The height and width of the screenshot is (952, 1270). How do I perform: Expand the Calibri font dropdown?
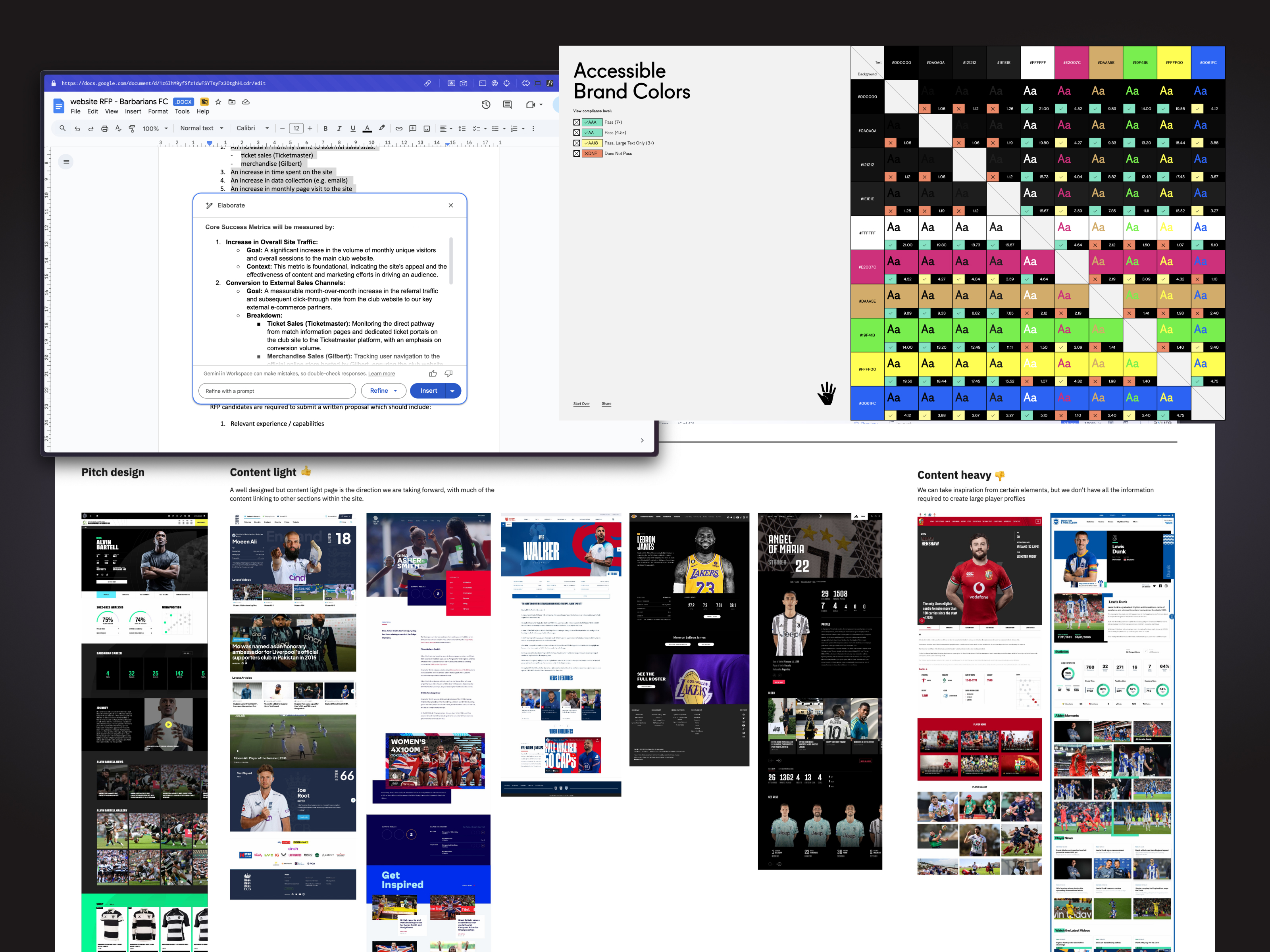(x=253, y=129)
